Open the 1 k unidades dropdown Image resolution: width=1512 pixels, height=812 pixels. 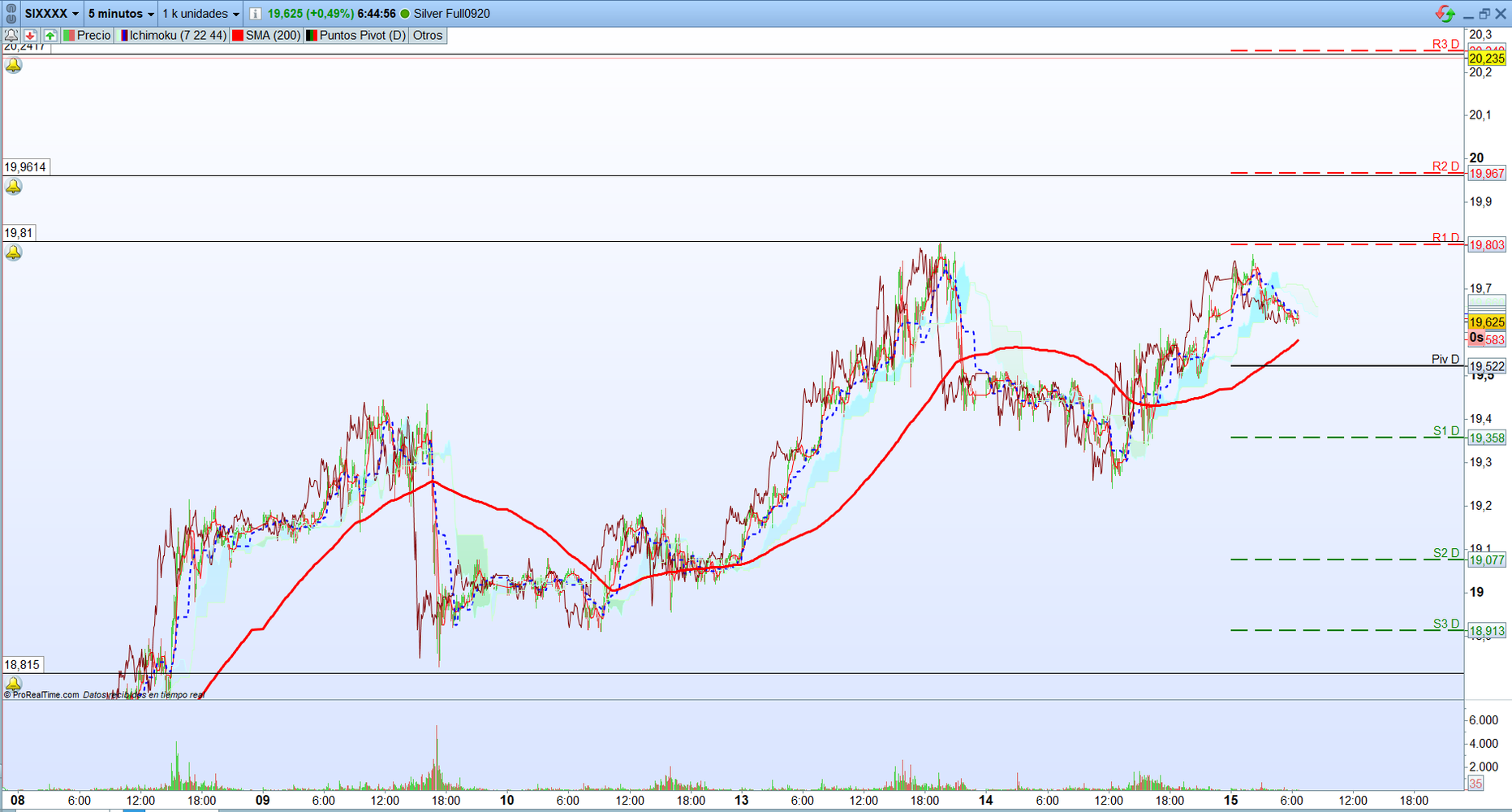tap(200, 14)
